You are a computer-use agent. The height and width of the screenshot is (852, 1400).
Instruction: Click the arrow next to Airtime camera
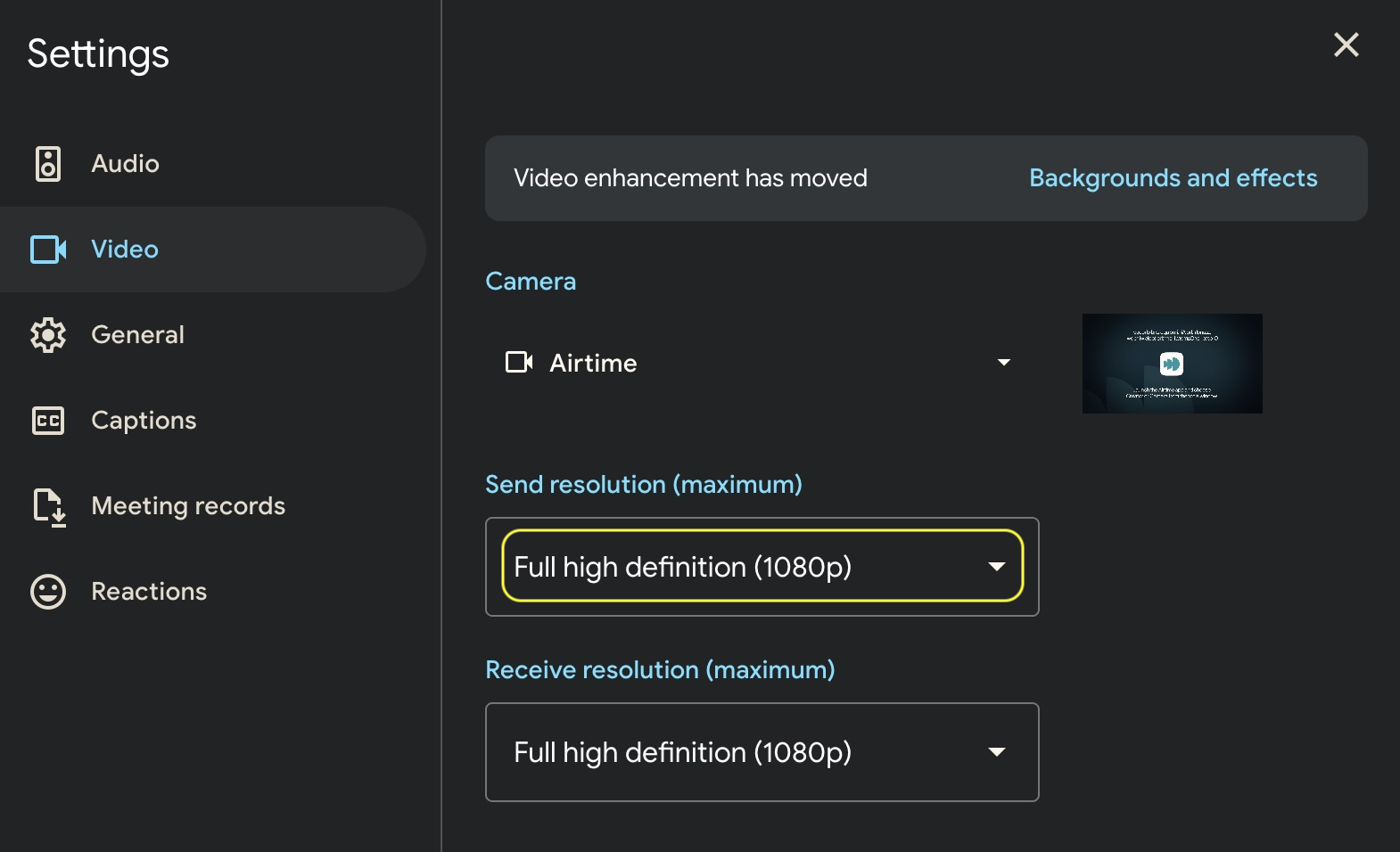(1003, 363)
